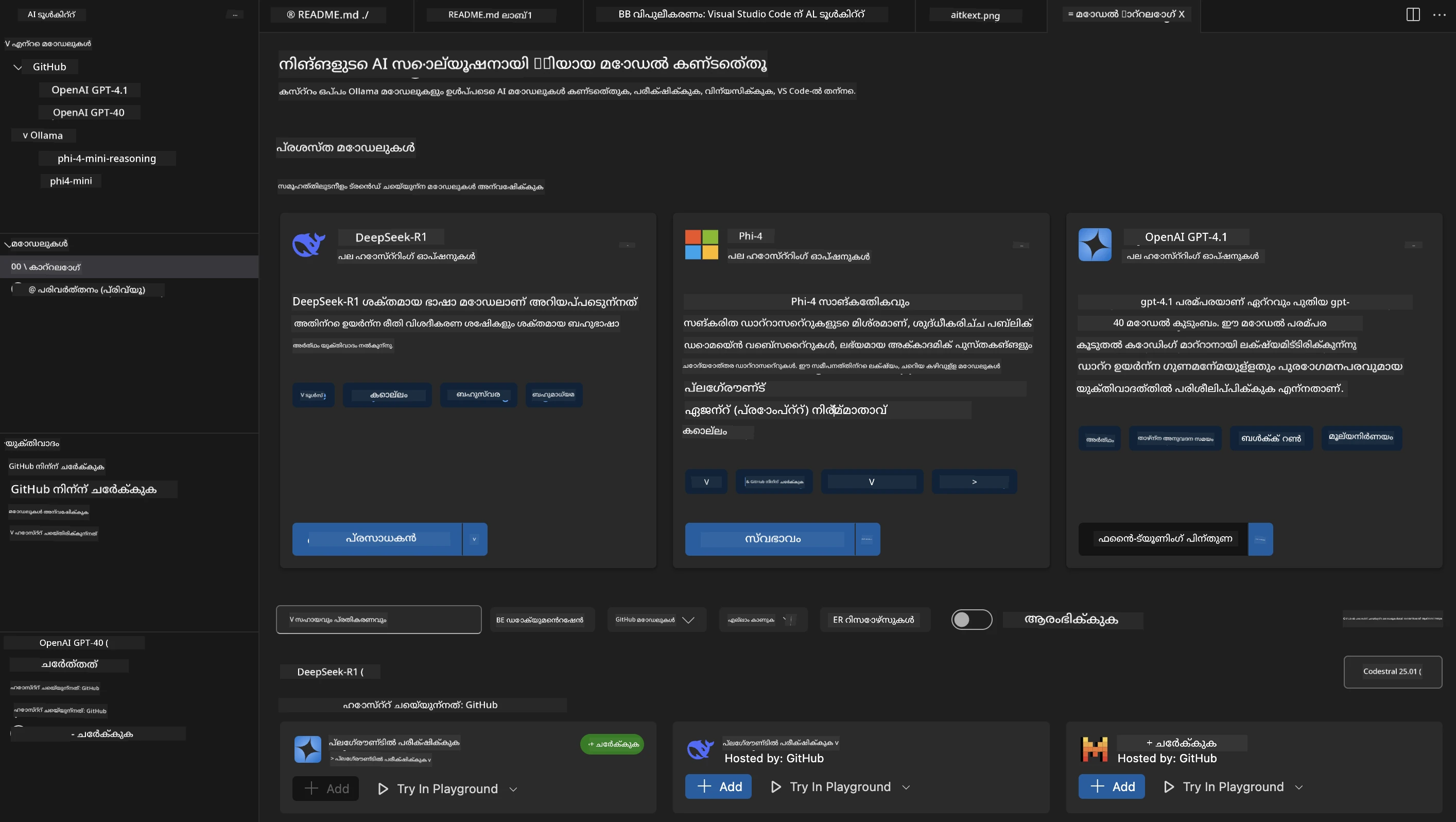This screenshot has height=822, width=1456.
Task: Click the താഴ്ന്ന അനുവദന സമയം tag
Action: [x=1175, y=438]
